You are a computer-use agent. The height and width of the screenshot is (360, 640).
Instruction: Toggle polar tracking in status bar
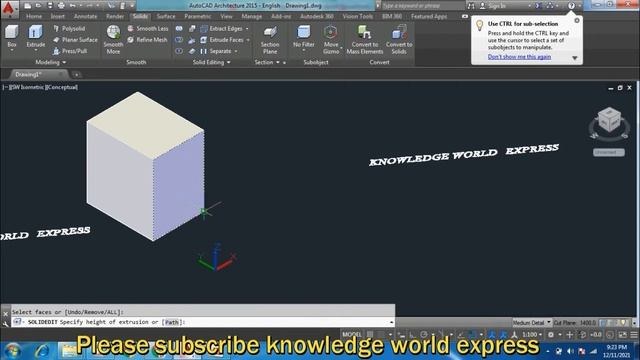pyautogui.click(x=424, y=335)
